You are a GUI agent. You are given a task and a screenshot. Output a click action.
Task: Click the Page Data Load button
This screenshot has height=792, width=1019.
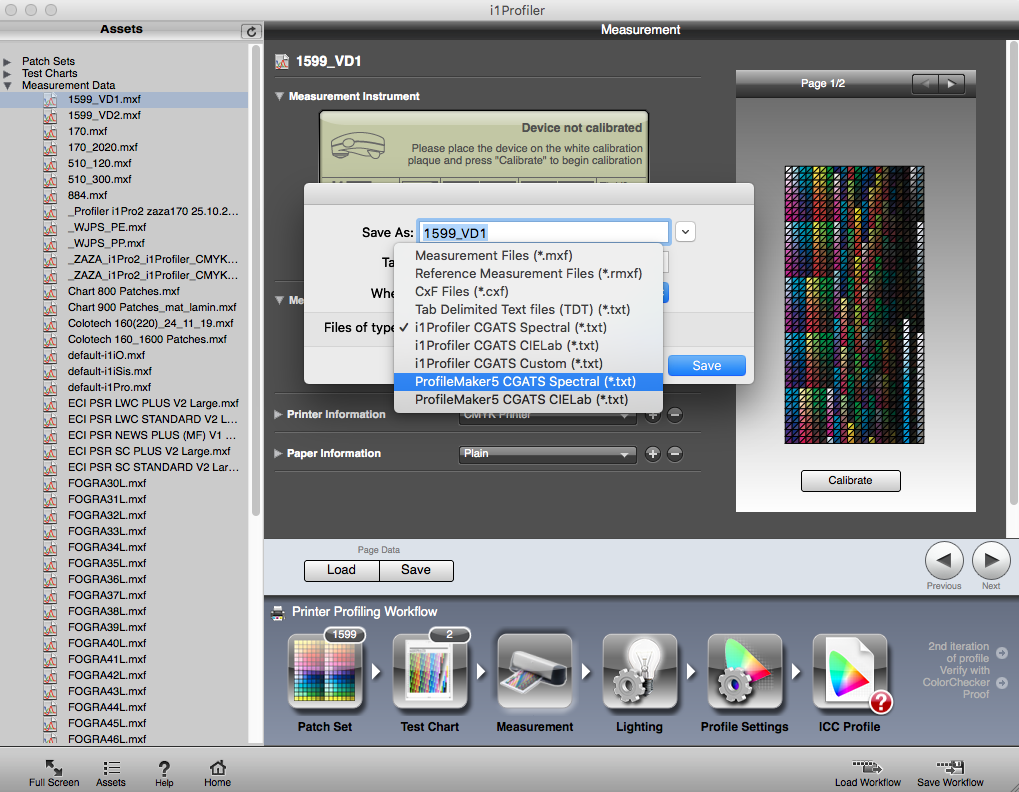pos(342,570)
